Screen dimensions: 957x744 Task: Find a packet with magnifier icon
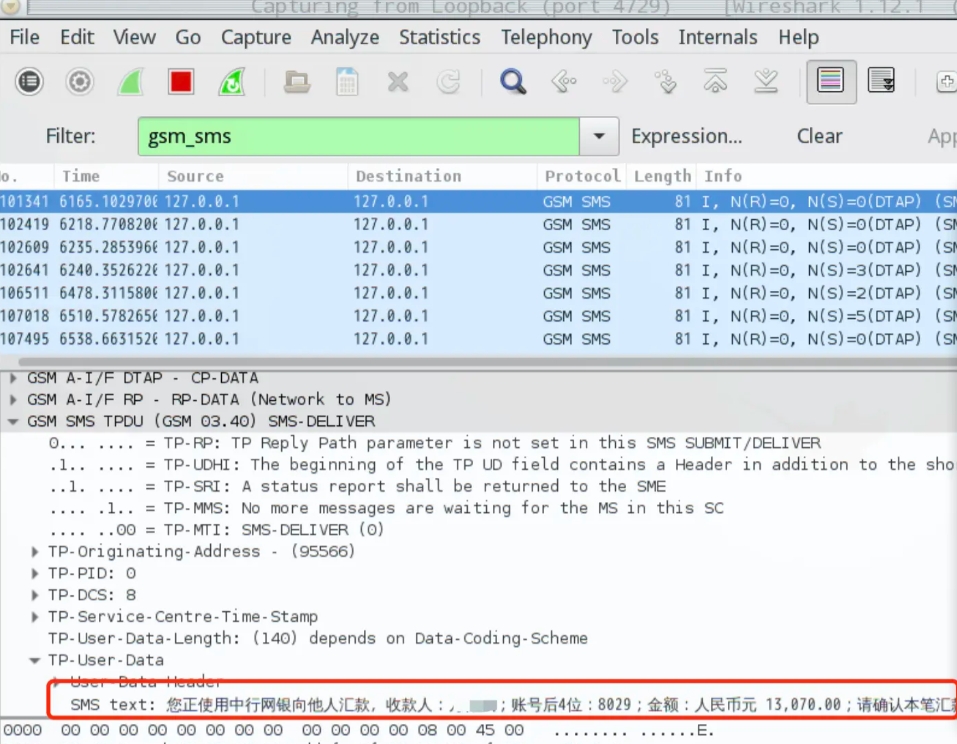(x=513, y=81)
